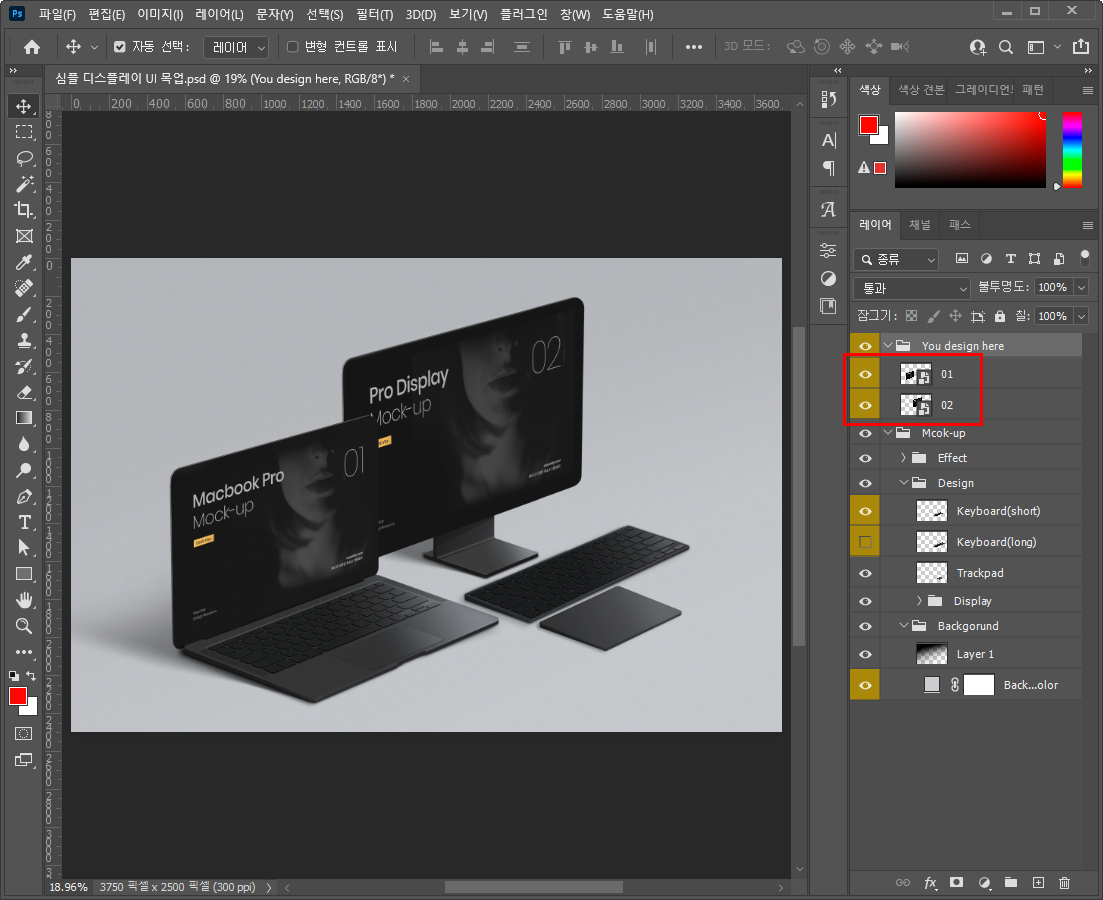Screen dimensions: 1103x900
Task: Select the Horizontal Type tool
Action: [24, 522]
